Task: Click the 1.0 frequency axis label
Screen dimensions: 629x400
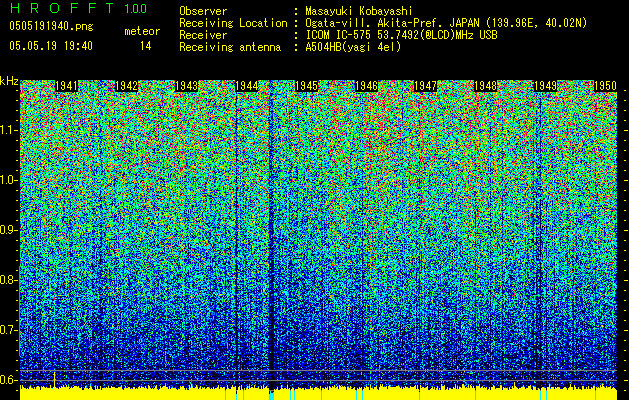Action: click(x=8, y=180)
